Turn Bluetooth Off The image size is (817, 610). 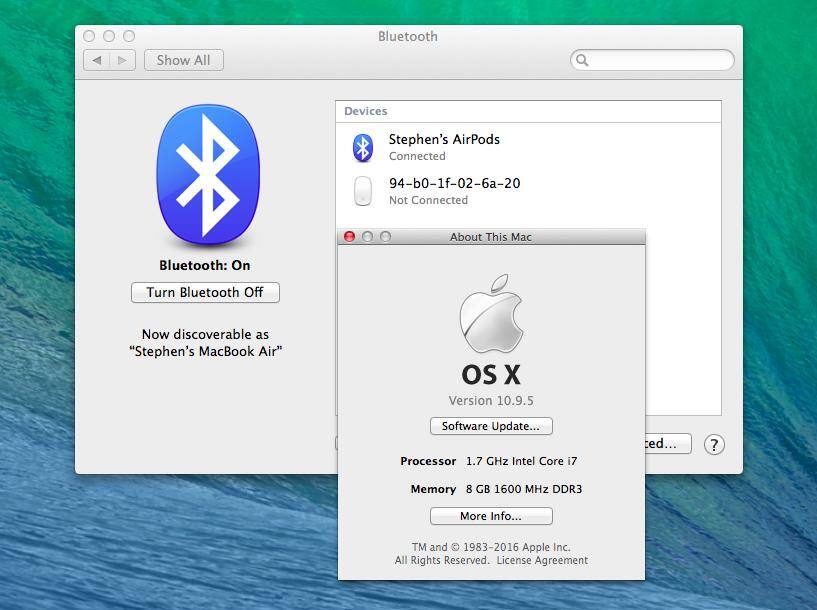(x=205, y=292)
